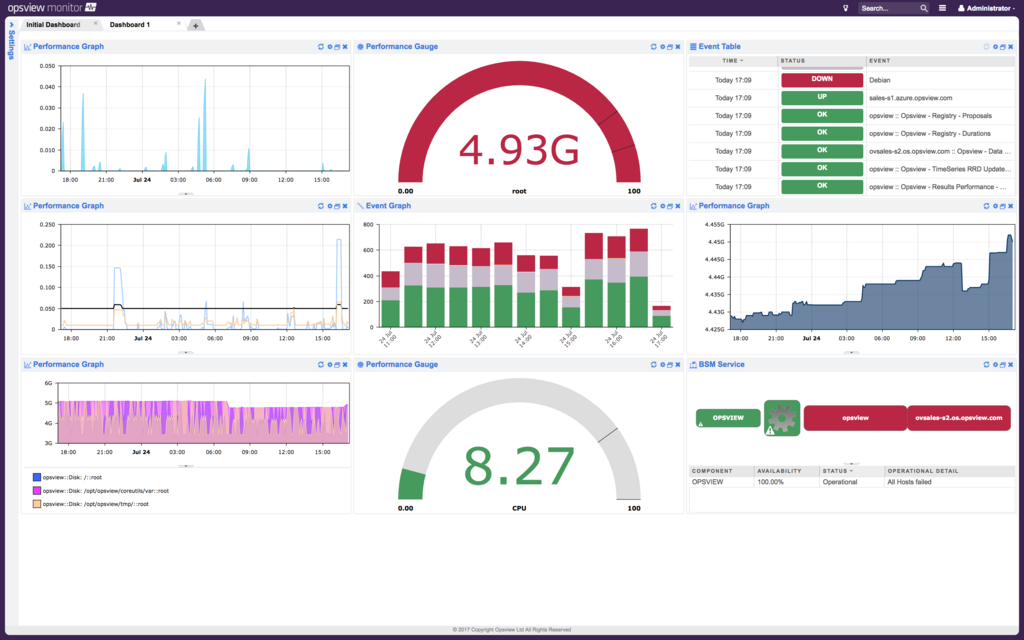Open the hamburger menu in the top navigation bar
1024x640 pixels.
click(944, 7)
